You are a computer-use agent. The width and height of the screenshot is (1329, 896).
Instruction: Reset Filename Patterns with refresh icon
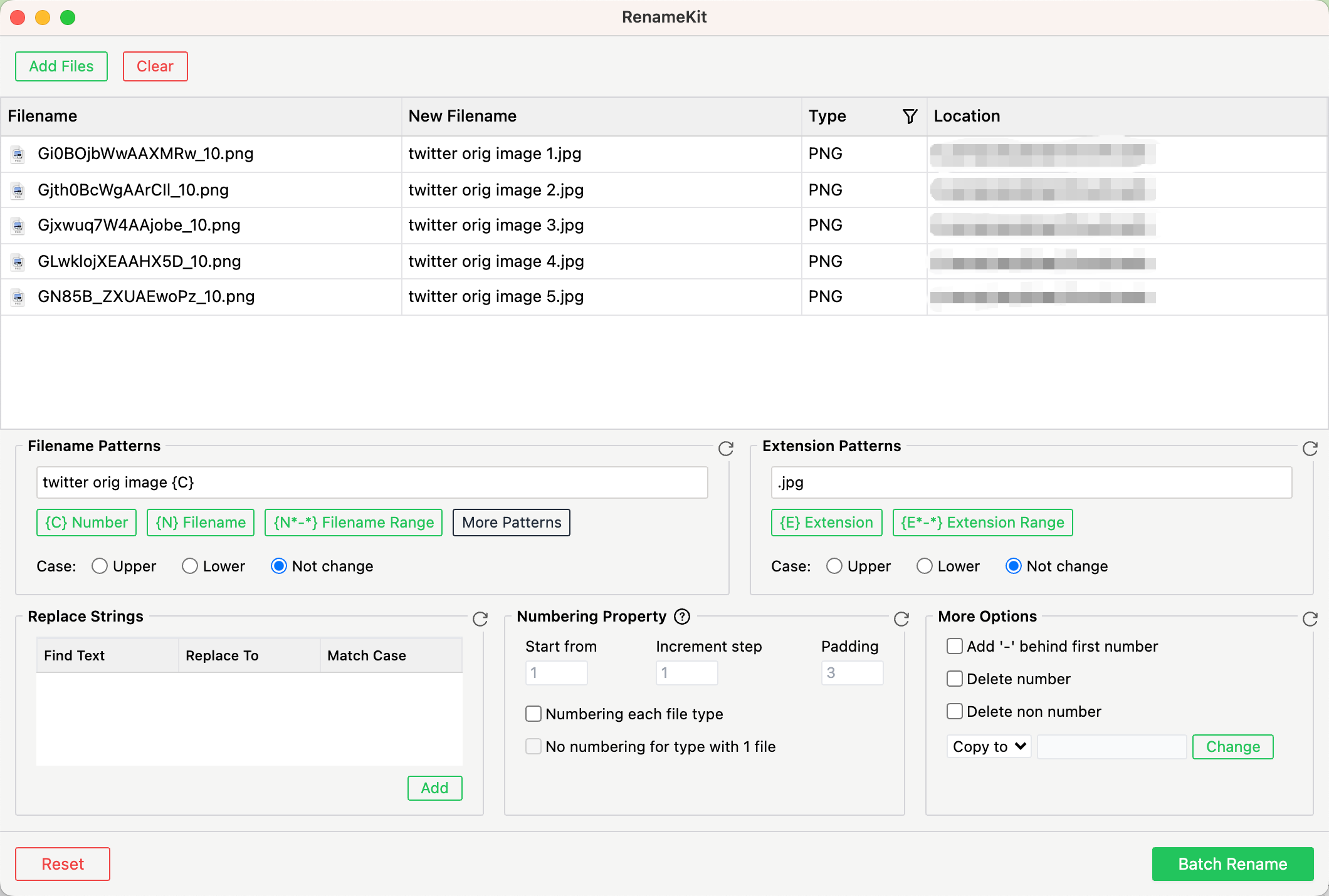pyautogui.click(x=726, y=449)
